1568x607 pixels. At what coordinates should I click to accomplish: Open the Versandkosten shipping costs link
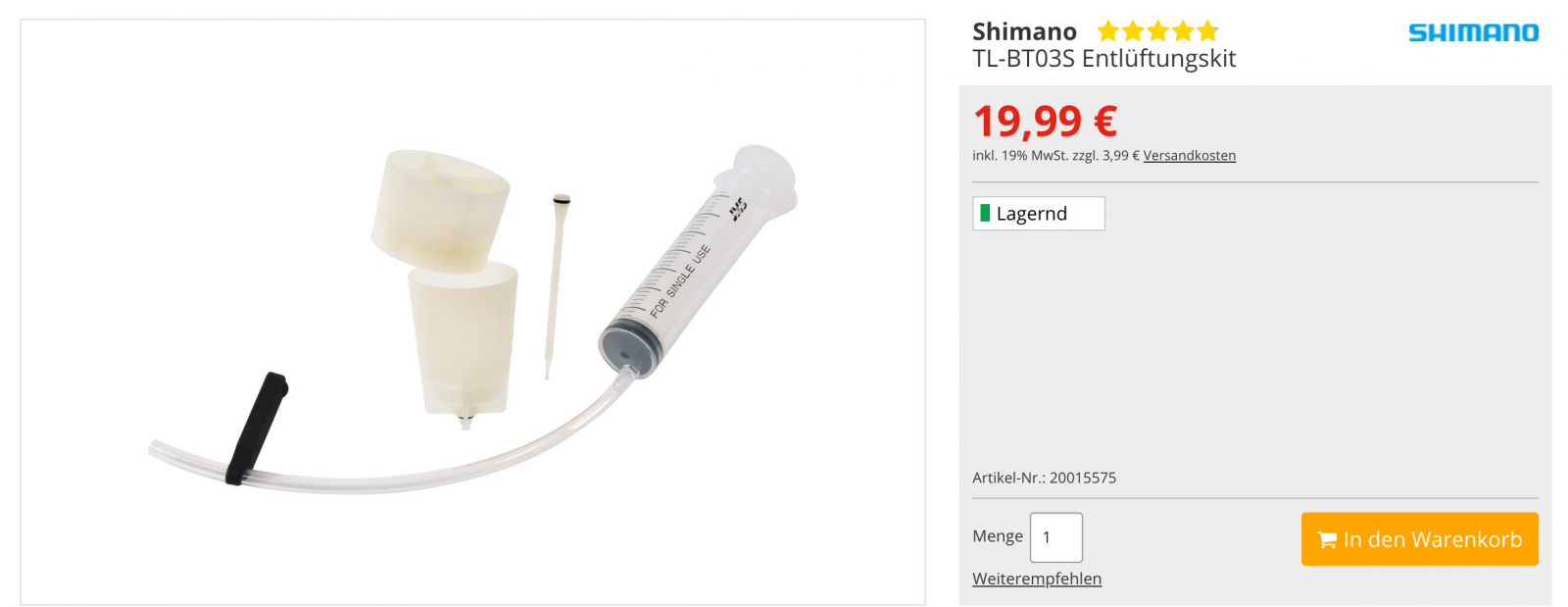(1189, 155)
